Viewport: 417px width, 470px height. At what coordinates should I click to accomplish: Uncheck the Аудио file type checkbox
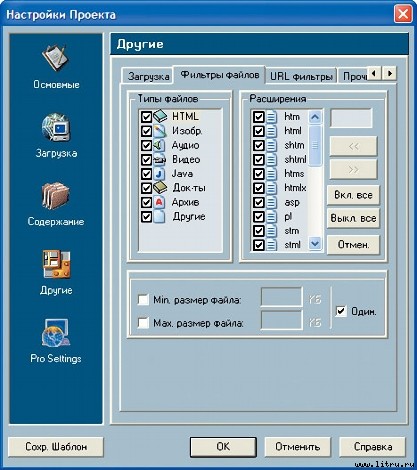[x=146, y=145]
